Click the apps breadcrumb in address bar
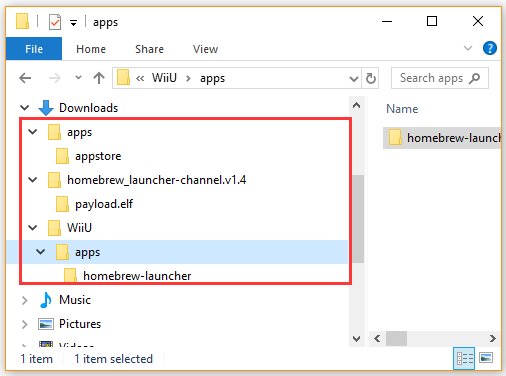Image resolution: width=506 pixels, height=376 pixels. click(x=212, y=79)
